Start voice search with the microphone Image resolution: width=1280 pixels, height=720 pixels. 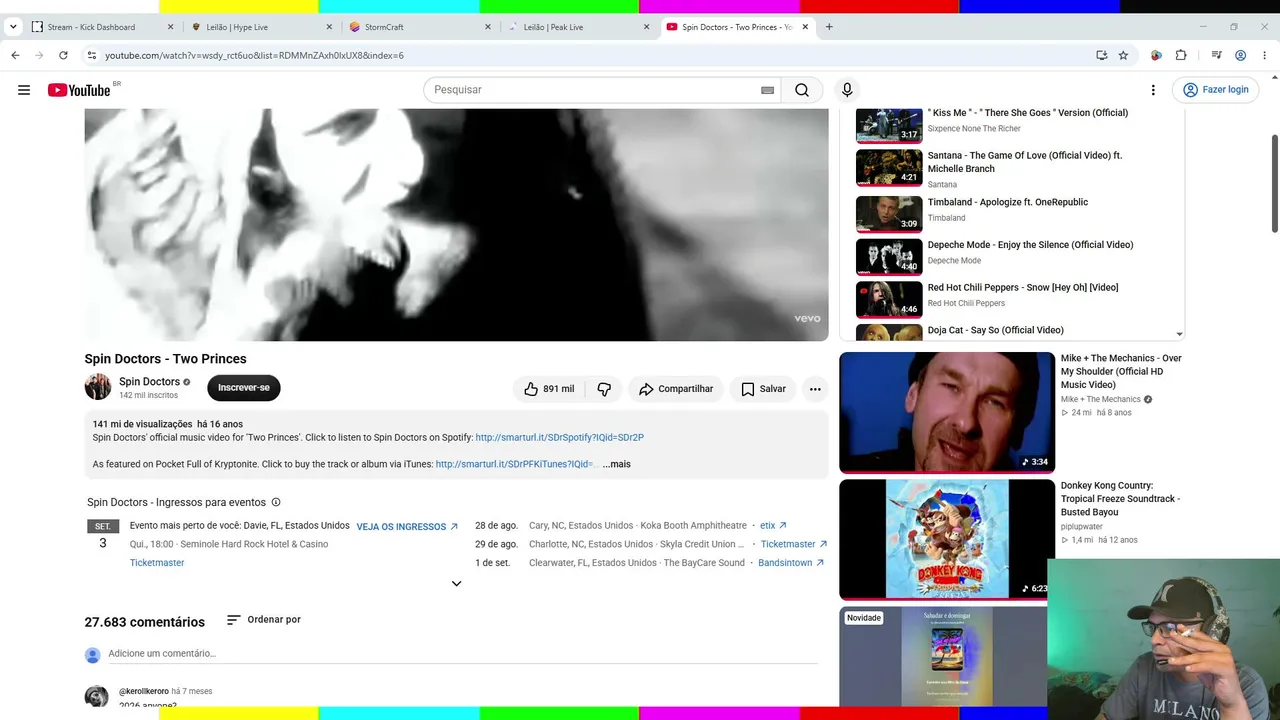[847, 90]
